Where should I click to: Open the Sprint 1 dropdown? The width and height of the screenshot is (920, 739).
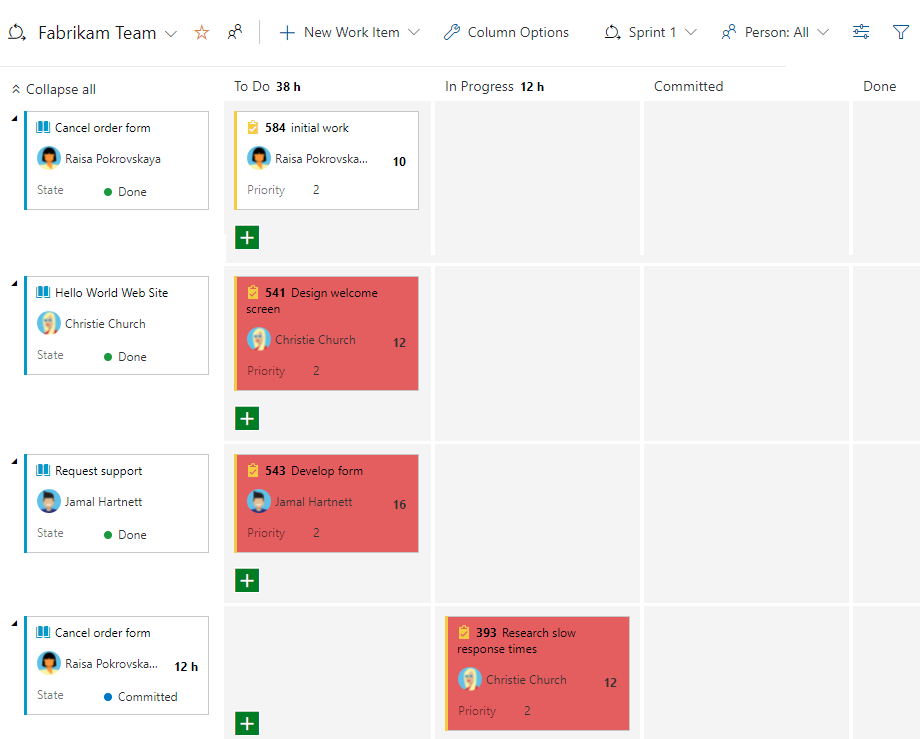[651, 32]
